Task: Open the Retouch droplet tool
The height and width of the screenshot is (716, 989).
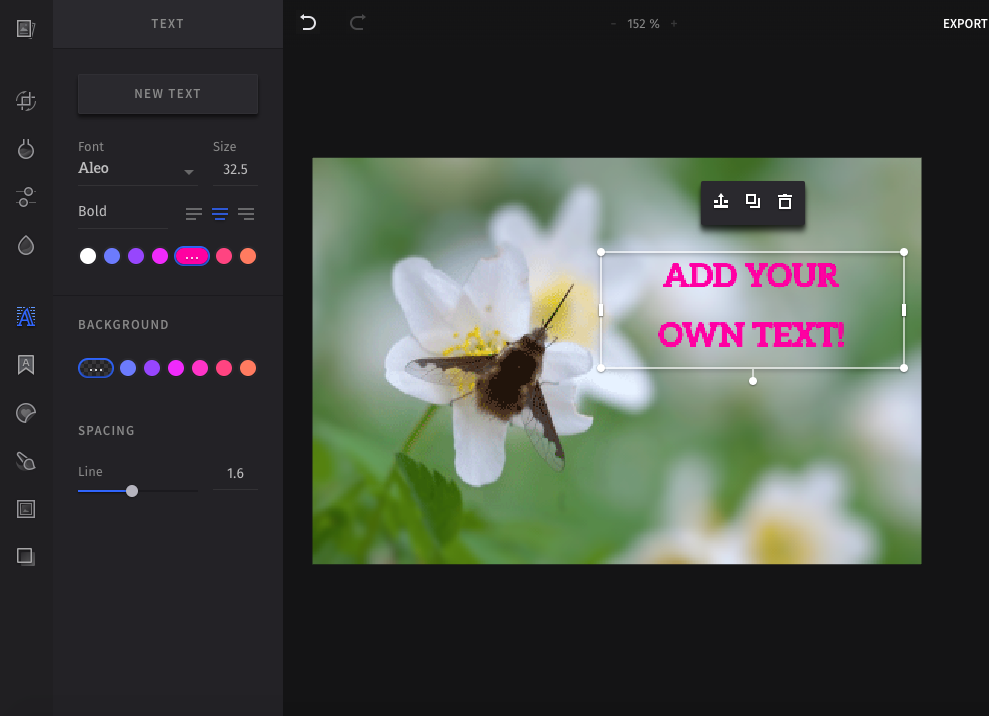Action: (x=25, y=245)
